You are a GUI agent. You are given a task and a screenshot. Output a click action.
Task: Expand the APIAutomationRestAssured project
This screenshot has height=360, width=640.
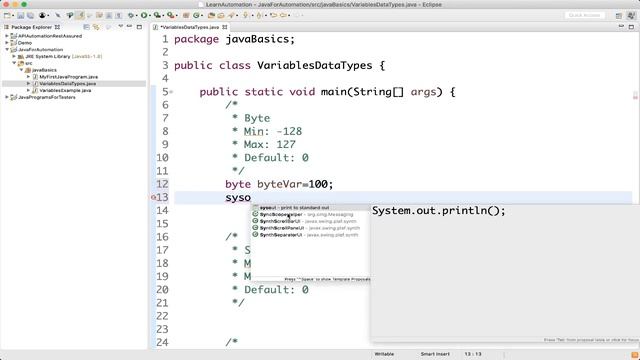7,36
